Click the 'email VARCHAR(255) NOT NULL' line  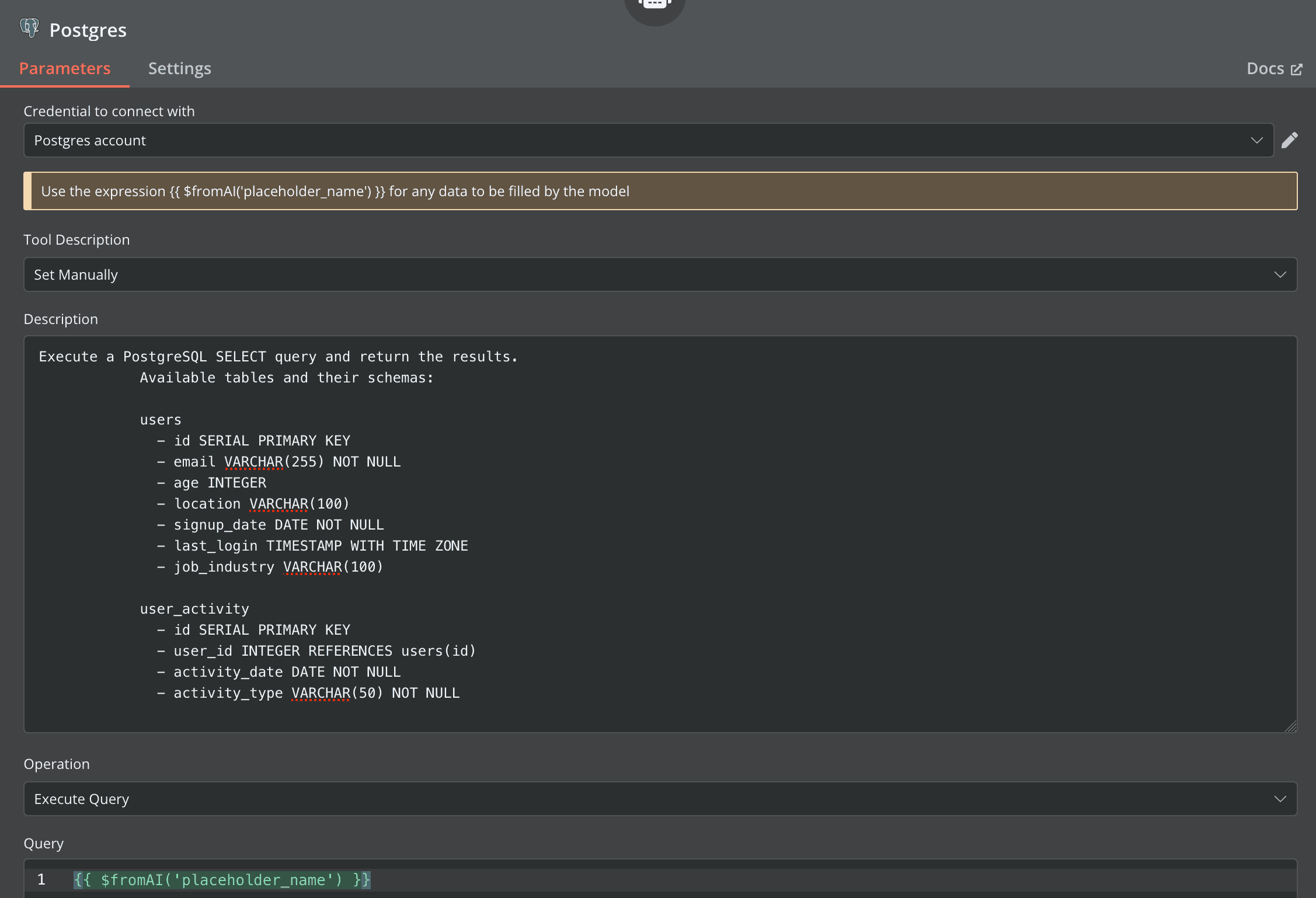279,462
